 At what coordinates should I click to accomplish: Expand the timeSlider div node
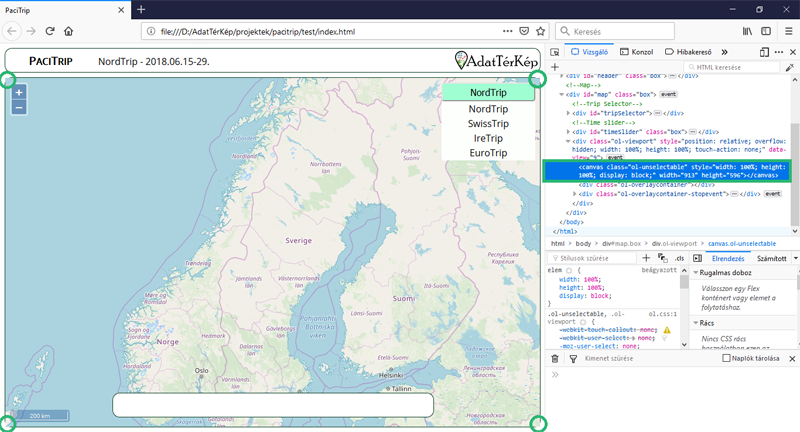coord(568,132)
